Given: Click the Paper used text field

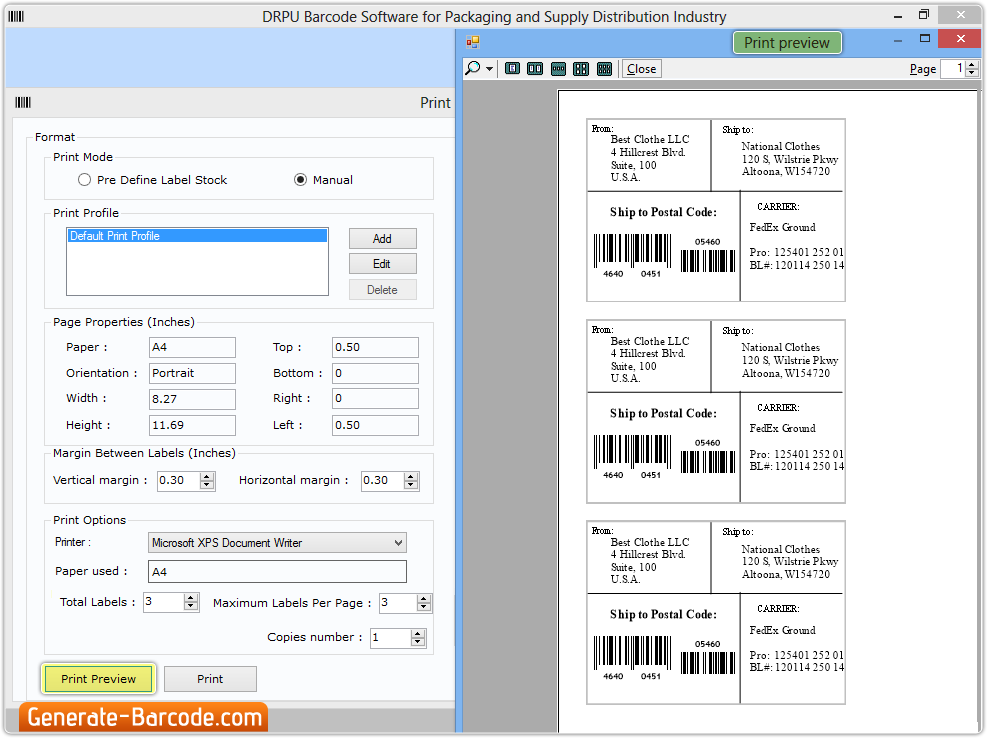Looking at the screenshot, I should [278, 572].
